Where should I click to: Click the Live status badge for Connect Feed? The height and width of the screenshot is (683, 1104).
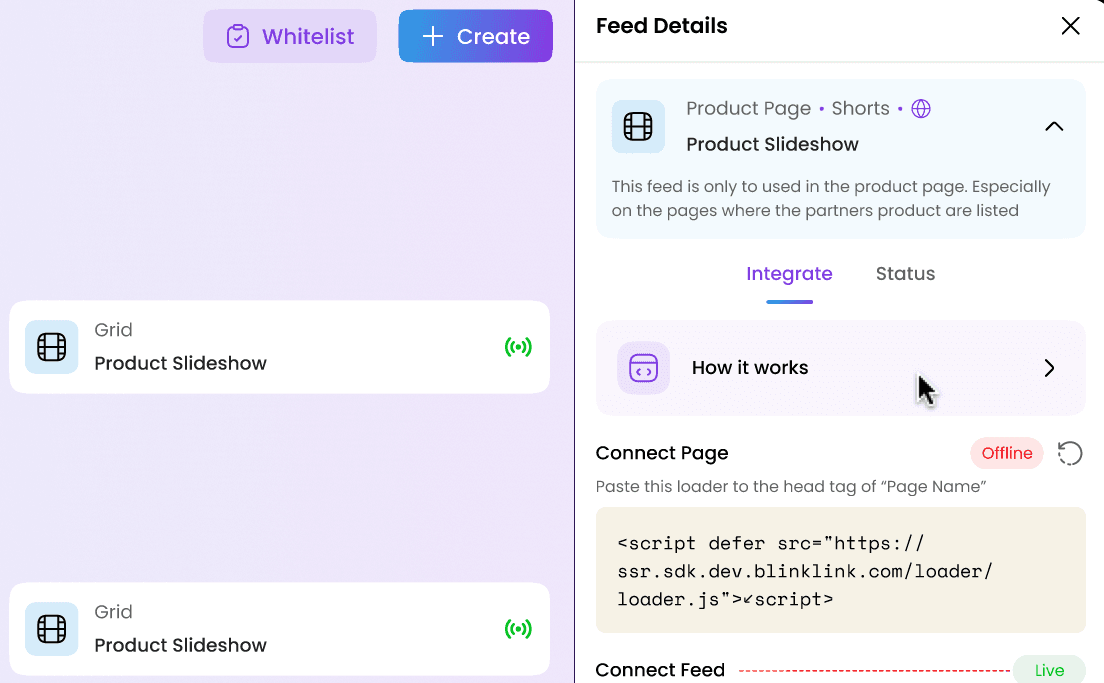[x=1049, y=670]
